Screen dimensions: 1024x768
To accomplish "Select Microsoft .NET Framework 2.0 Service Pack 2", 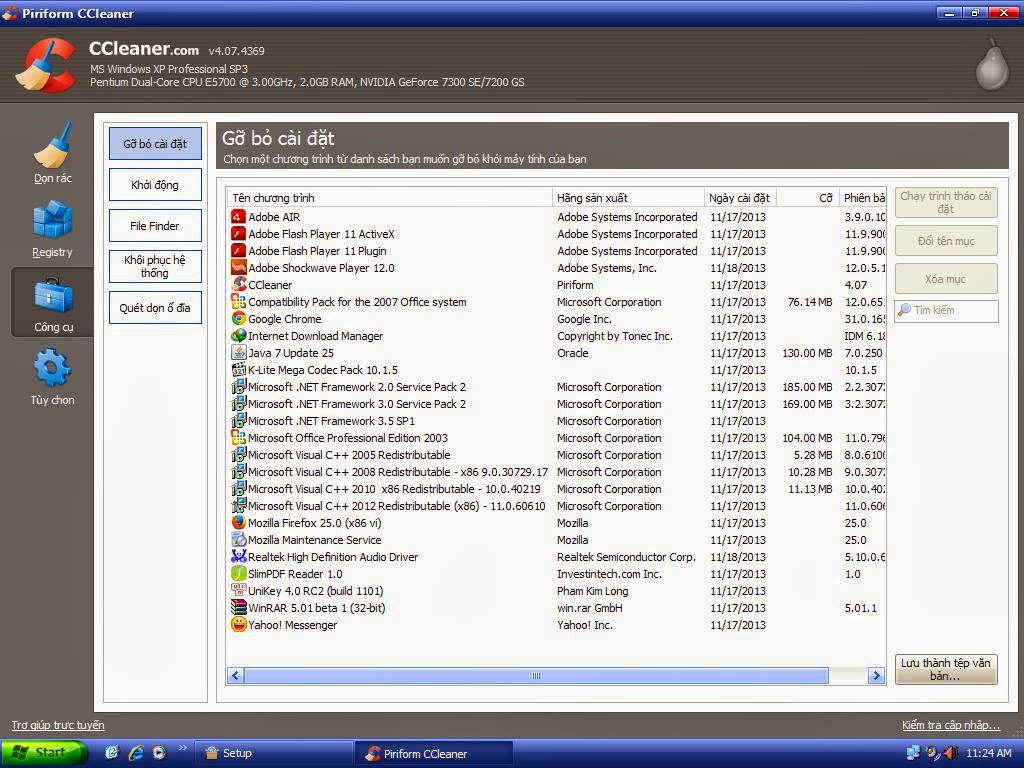I will [x=557, y=387].
